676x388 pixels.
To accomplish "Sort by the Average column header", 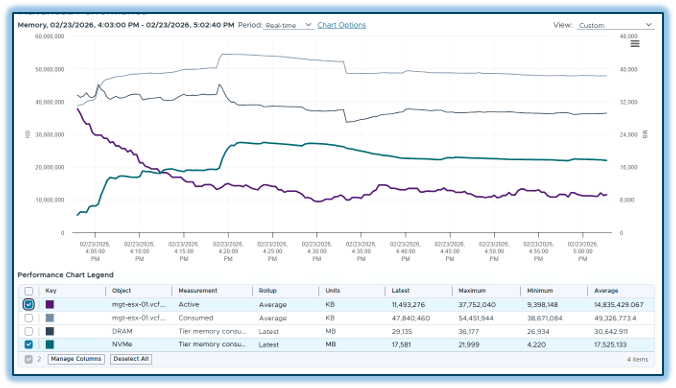I will (606, 291).
